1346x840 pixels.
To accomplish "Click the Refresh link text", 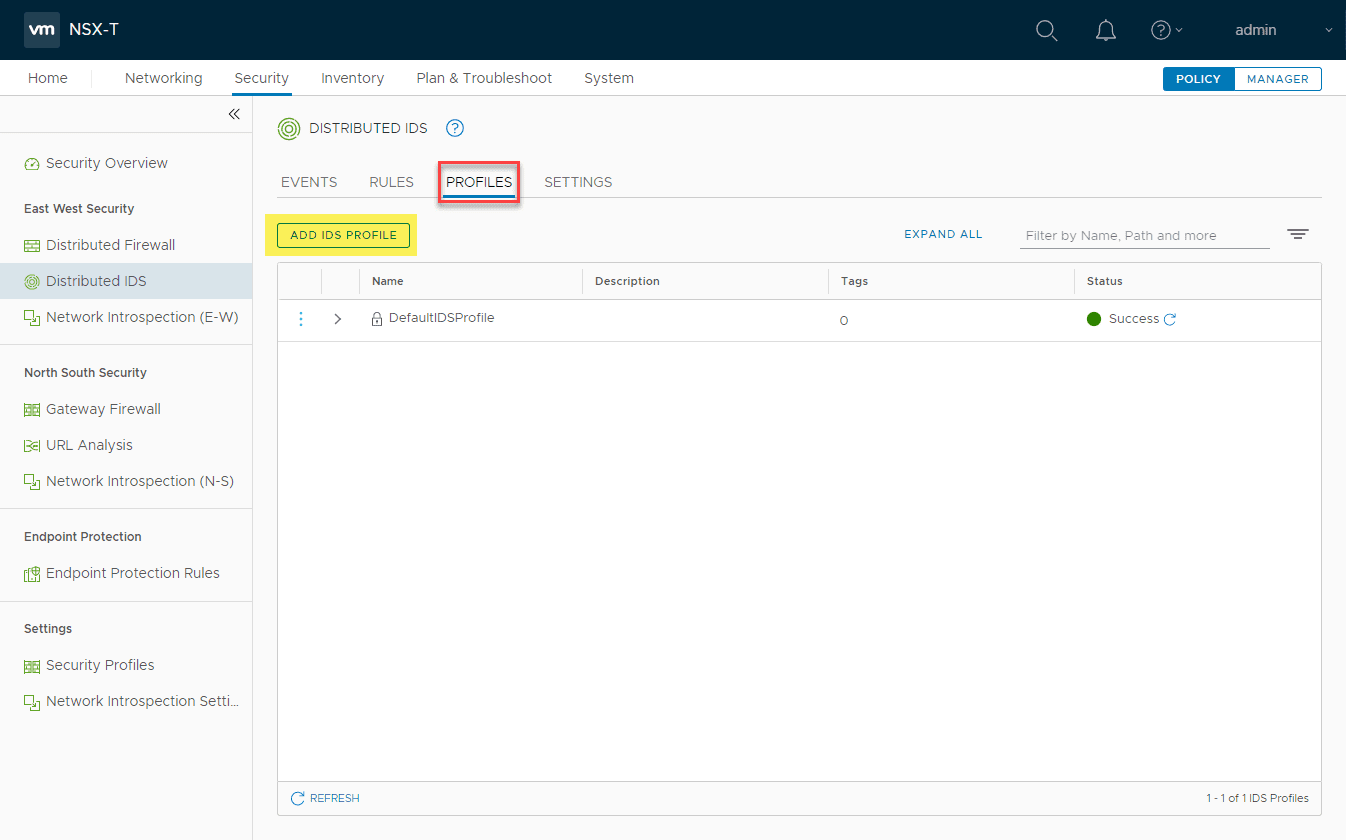I will [x=335, y=798].
